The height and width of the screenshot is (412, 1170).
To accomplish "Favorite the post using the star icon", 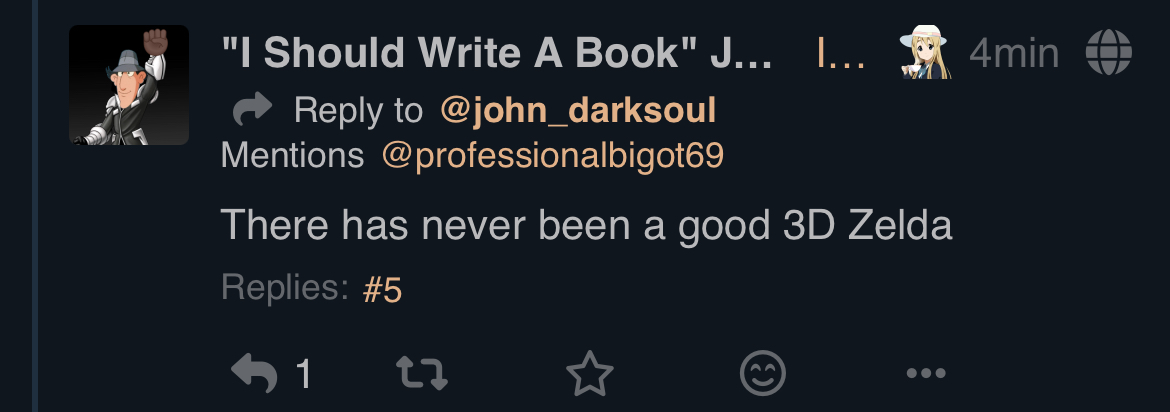I will pyautogui.click(x=589, y=372).
